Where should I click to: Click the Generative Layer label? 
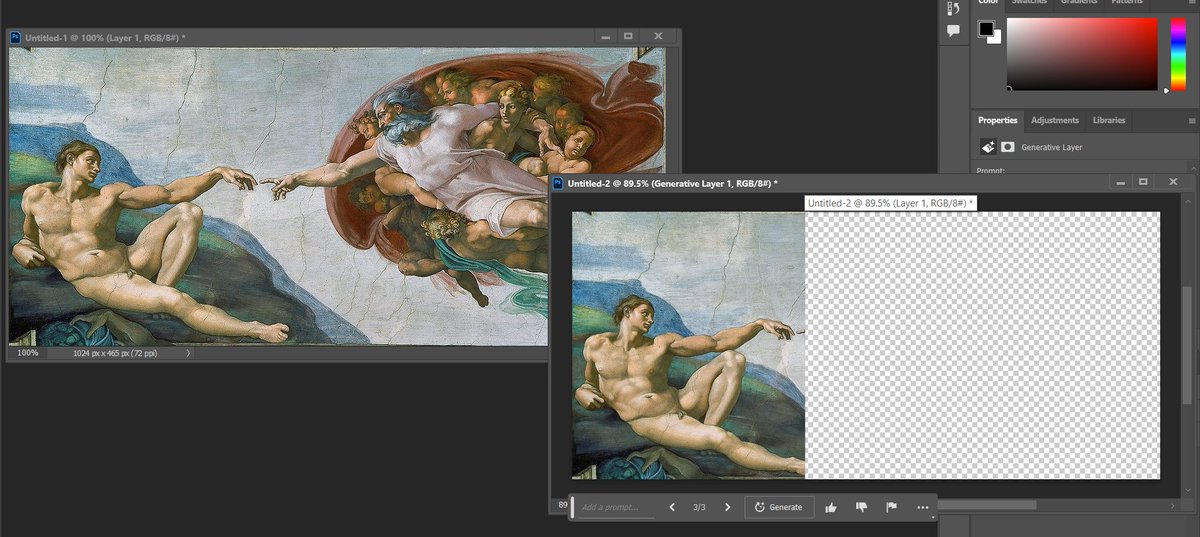coord(1051,147)
